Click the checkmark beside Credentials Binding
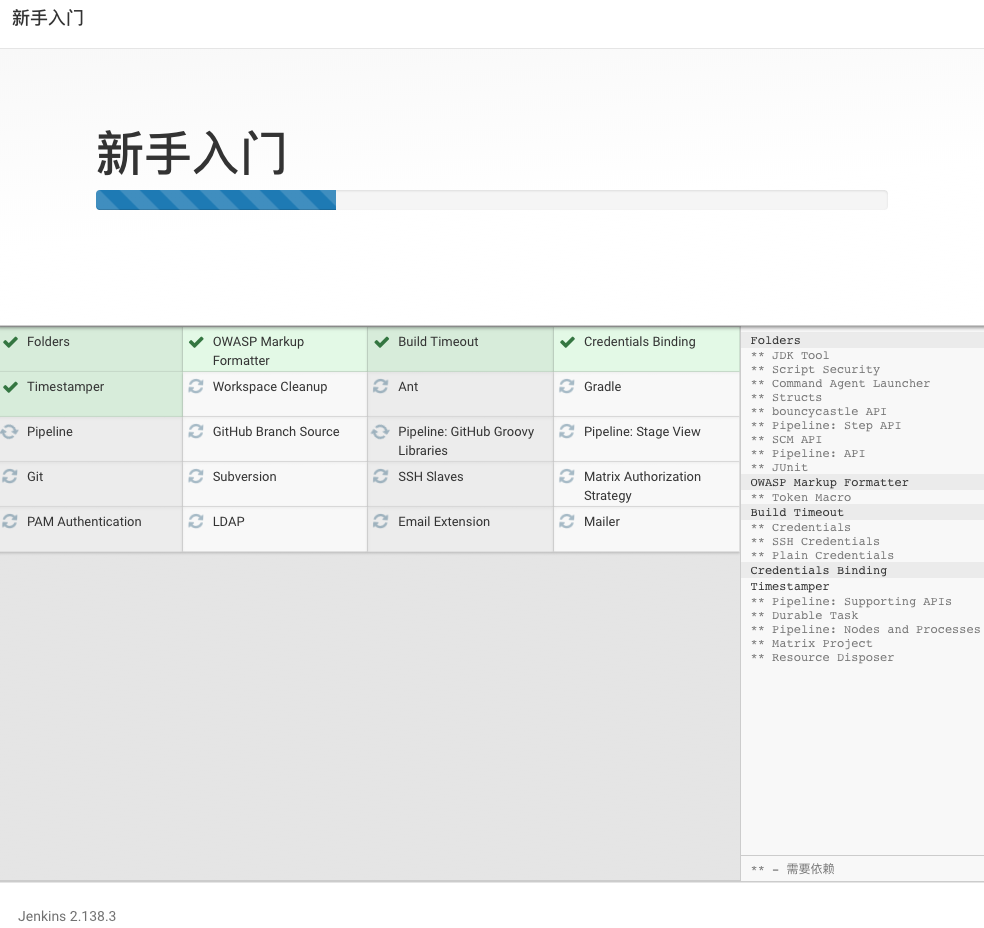Viewport: 984px width, 928px height. pos(567,342)
